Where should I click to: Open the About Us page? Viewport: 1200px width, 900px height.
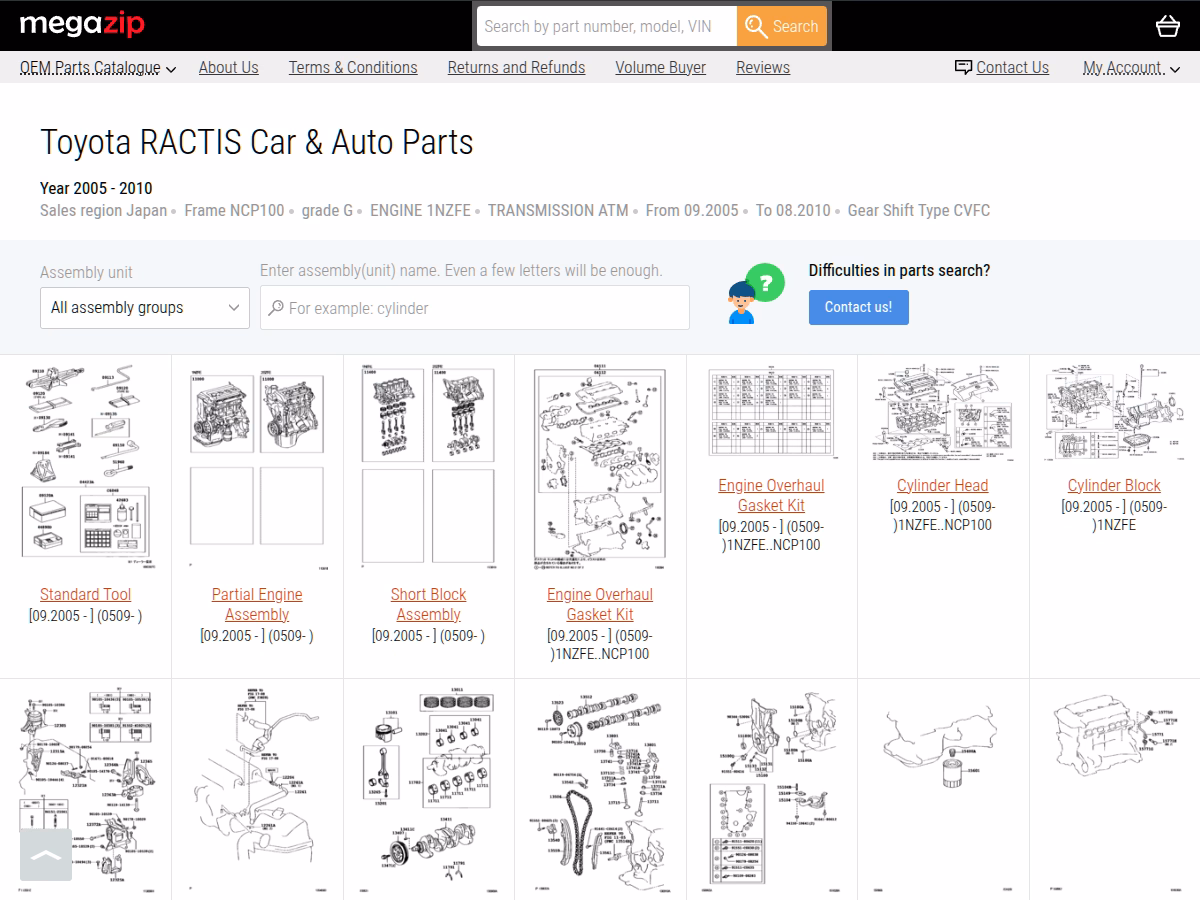pos(228,68)
